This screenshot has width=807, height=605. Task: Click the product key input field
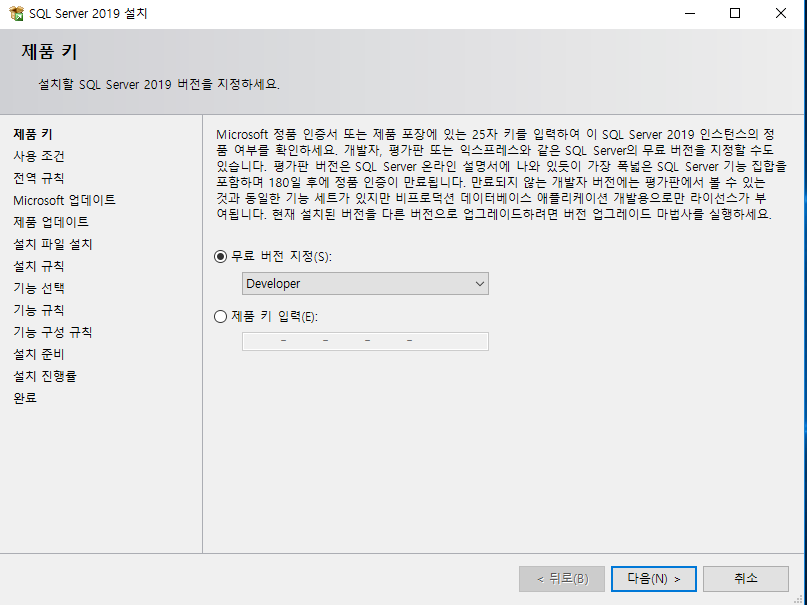(365, 341)
